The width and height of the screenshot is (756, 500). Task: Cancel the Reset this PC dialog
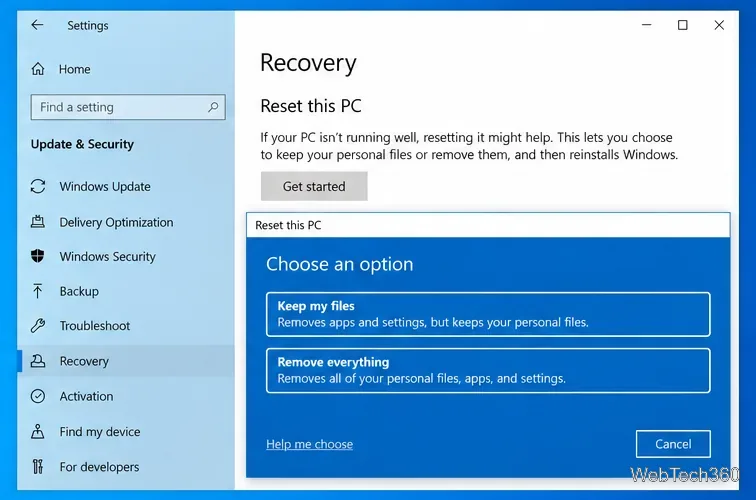pyautogui.click(x=673, y=444)
